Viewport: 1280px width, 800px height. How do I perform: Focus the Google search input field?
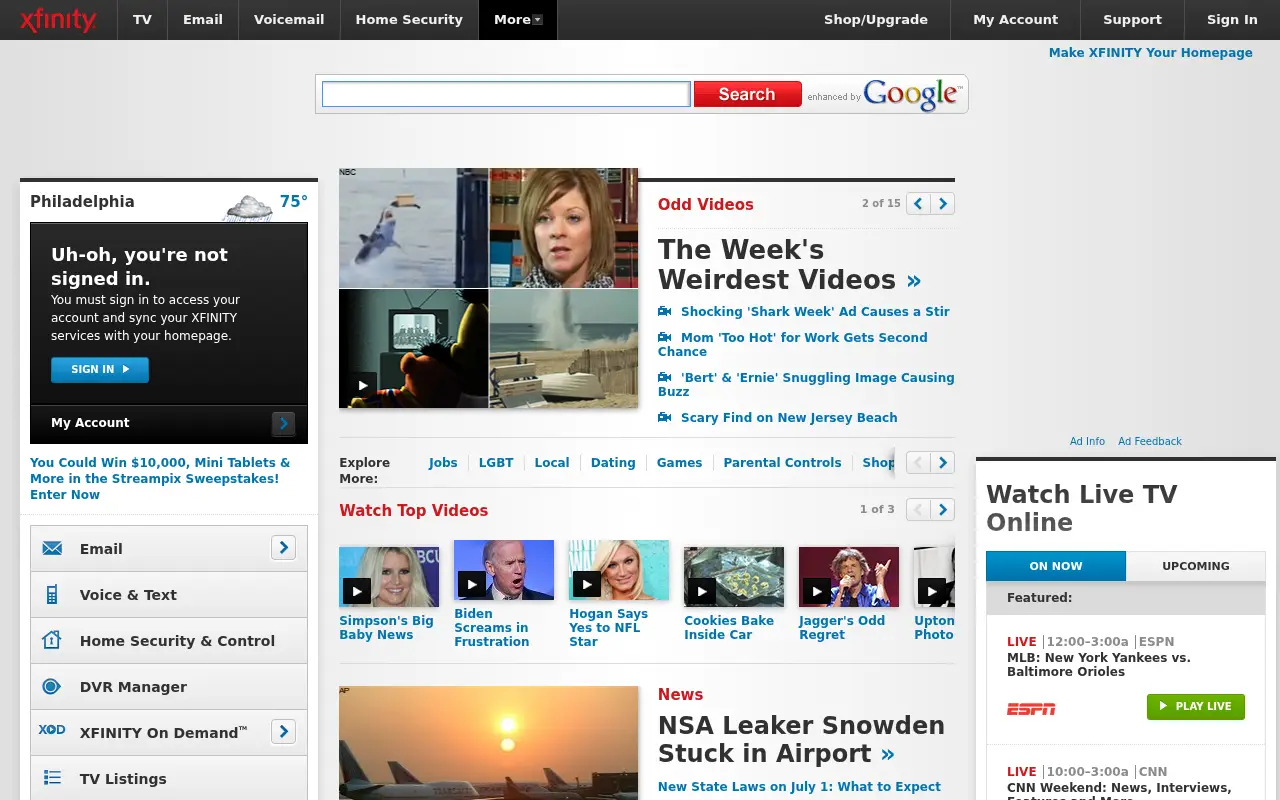coord(506,94)
